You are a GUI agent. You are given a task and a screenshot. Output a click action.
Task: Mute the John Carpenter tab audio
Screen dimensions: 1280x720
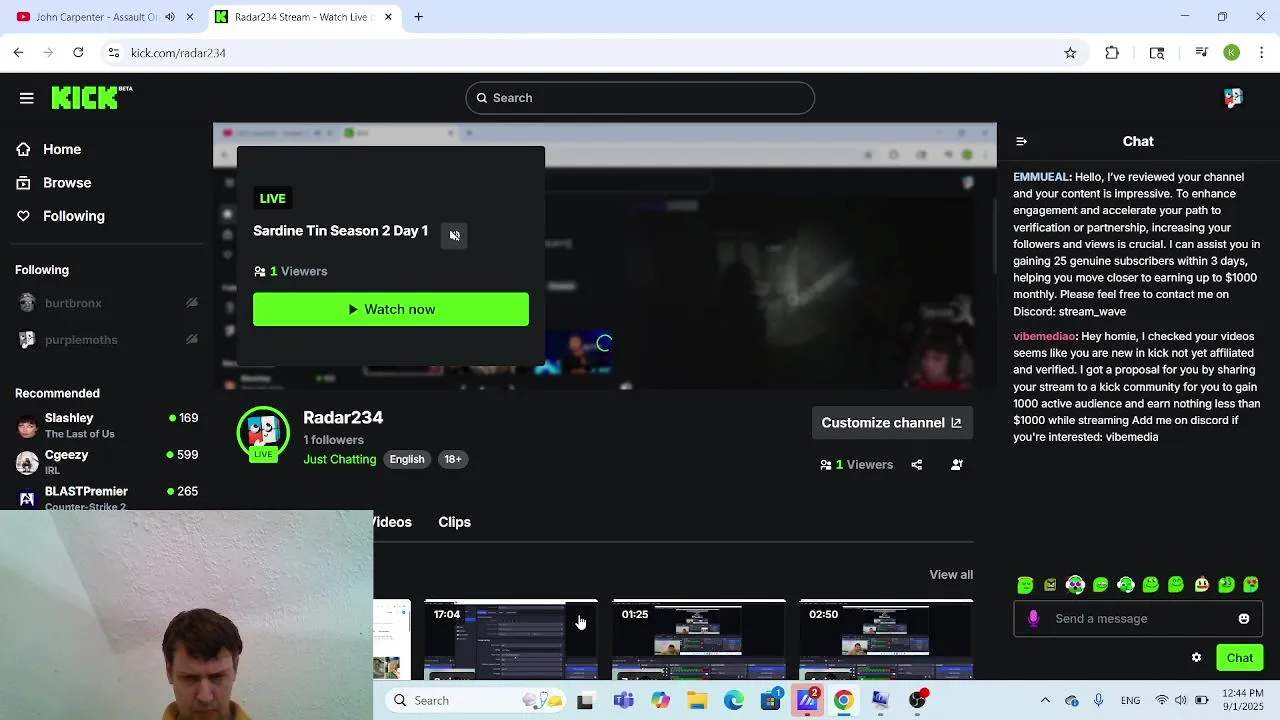pos(170,17)
